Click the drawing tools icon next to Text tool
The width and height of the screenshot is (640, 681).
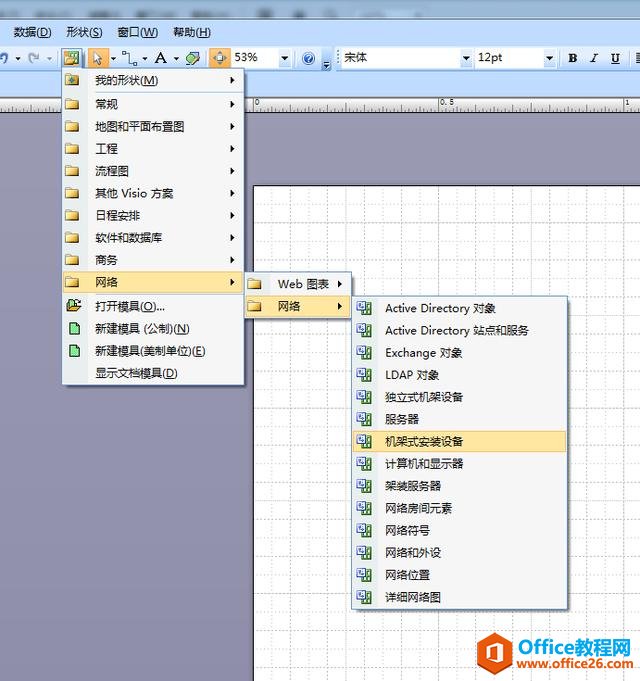click(x=192, y=57)
